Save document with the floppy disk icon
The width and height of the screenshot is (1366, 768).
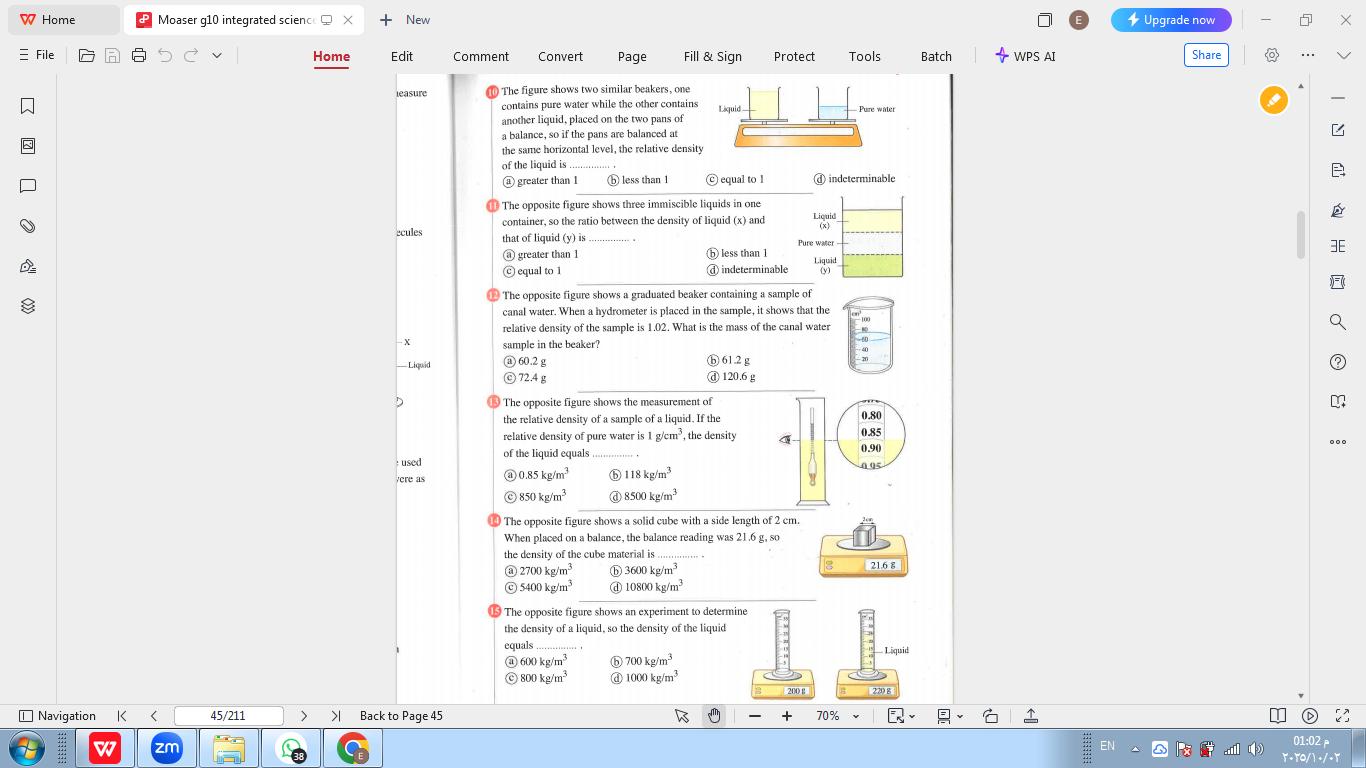(113, 56)
